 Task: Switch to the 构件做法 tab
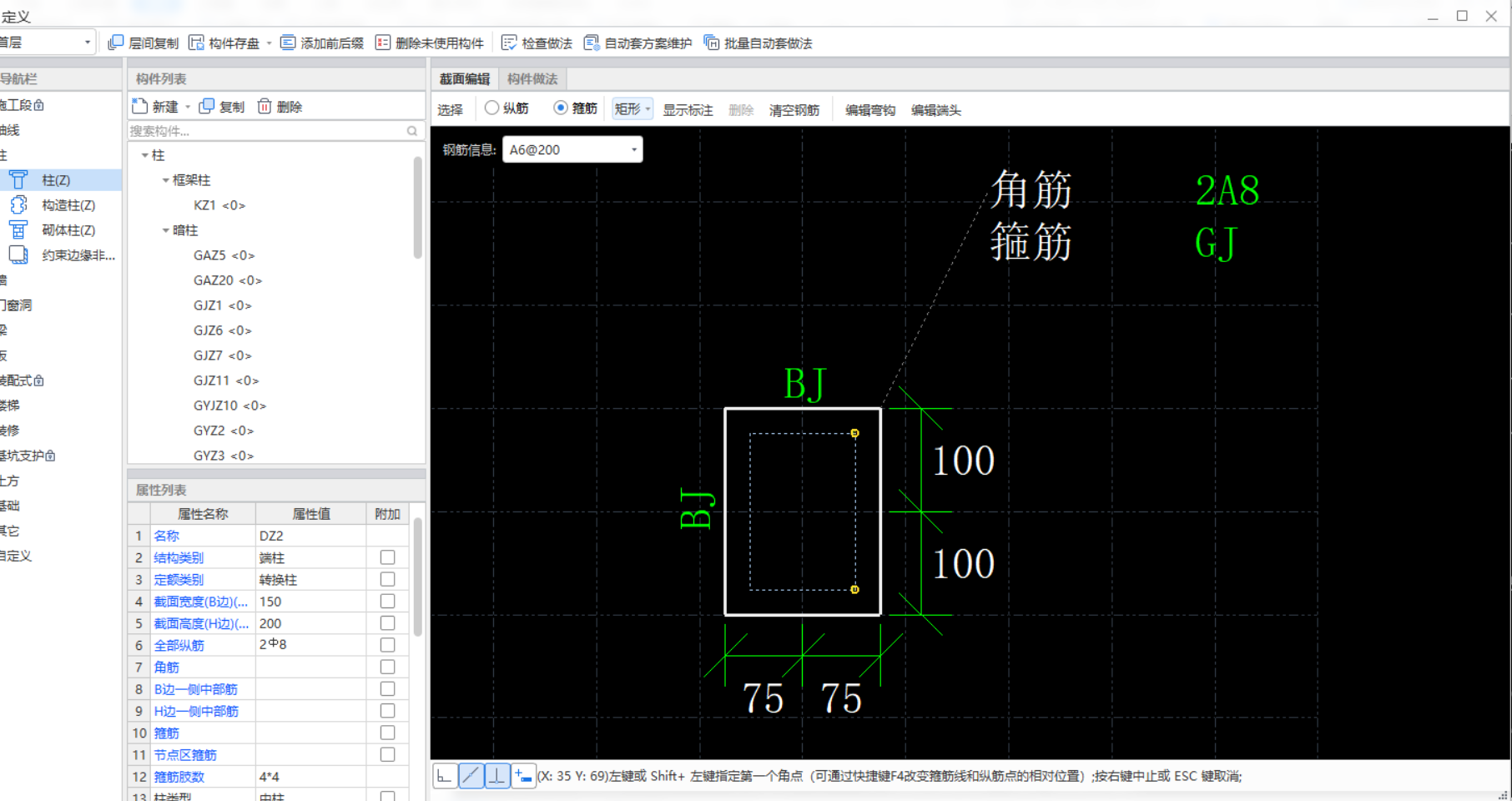click(532, 78)
